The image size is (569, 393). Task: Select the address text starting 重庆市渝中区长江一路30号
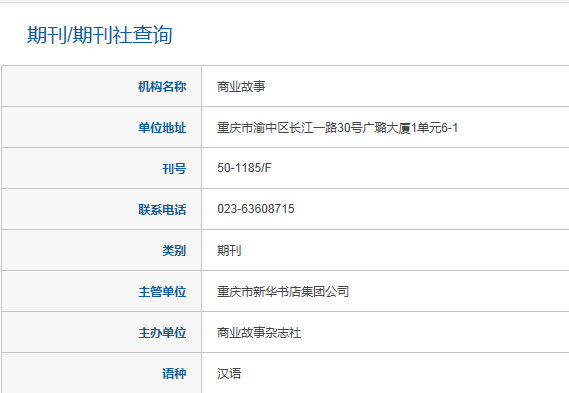[x=337, y=128]
